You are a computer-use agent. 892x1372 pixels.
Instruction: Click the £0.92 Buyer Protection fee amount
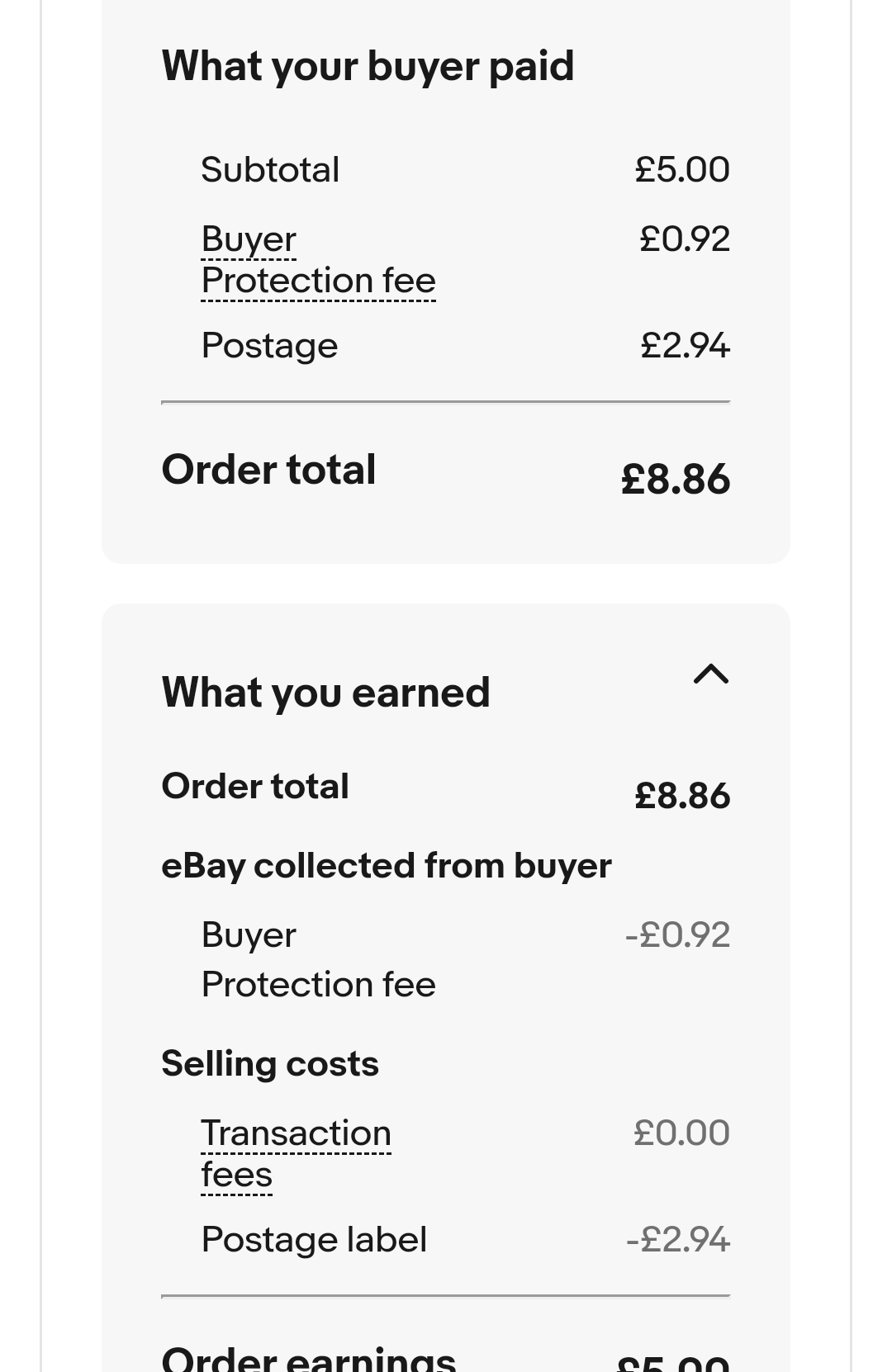pyautogui.click(x=685, y=239)
